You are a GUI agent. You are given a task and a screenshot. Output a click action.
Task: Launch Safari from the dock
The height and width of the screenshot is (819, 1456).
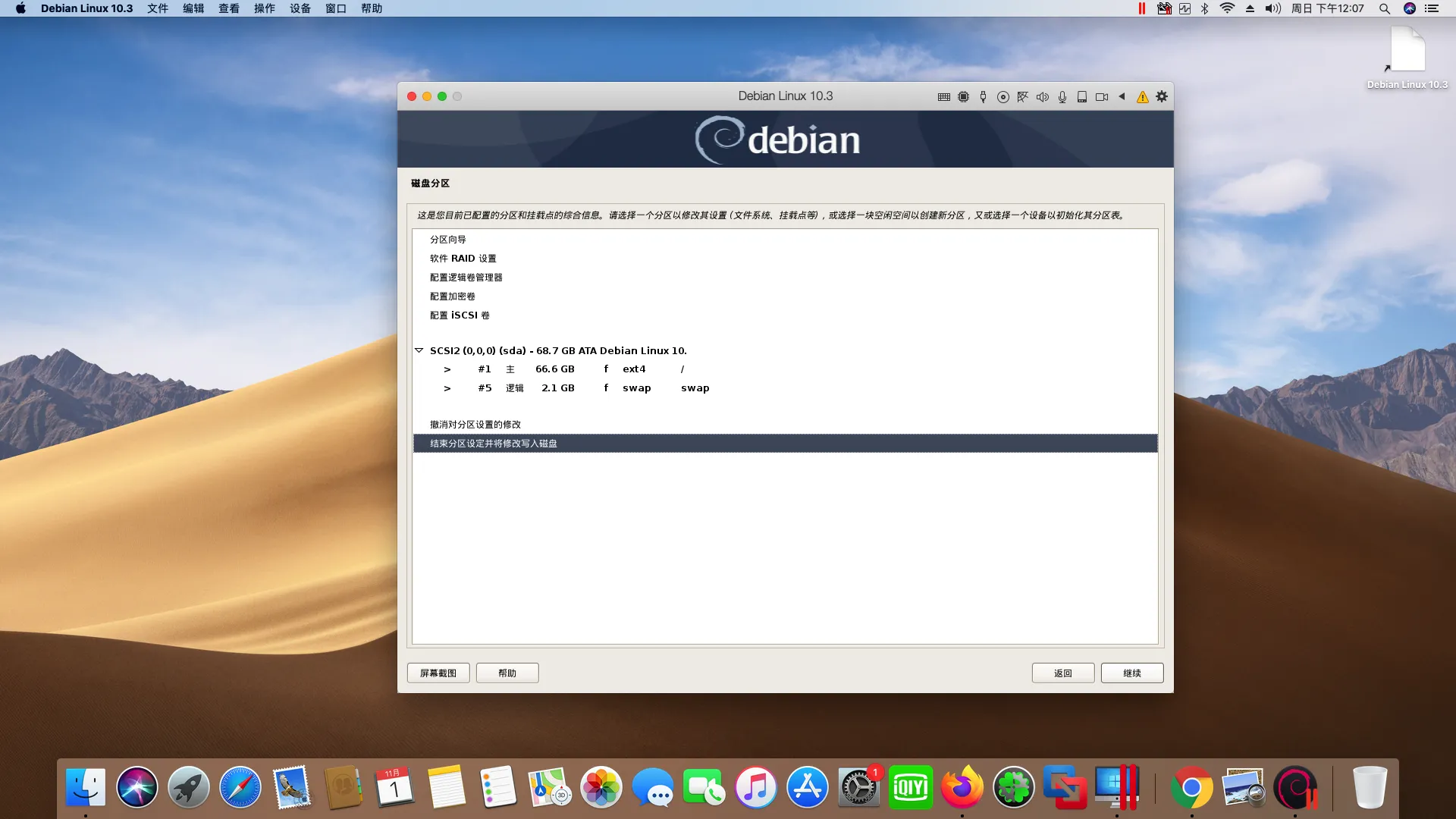point(240,788)
